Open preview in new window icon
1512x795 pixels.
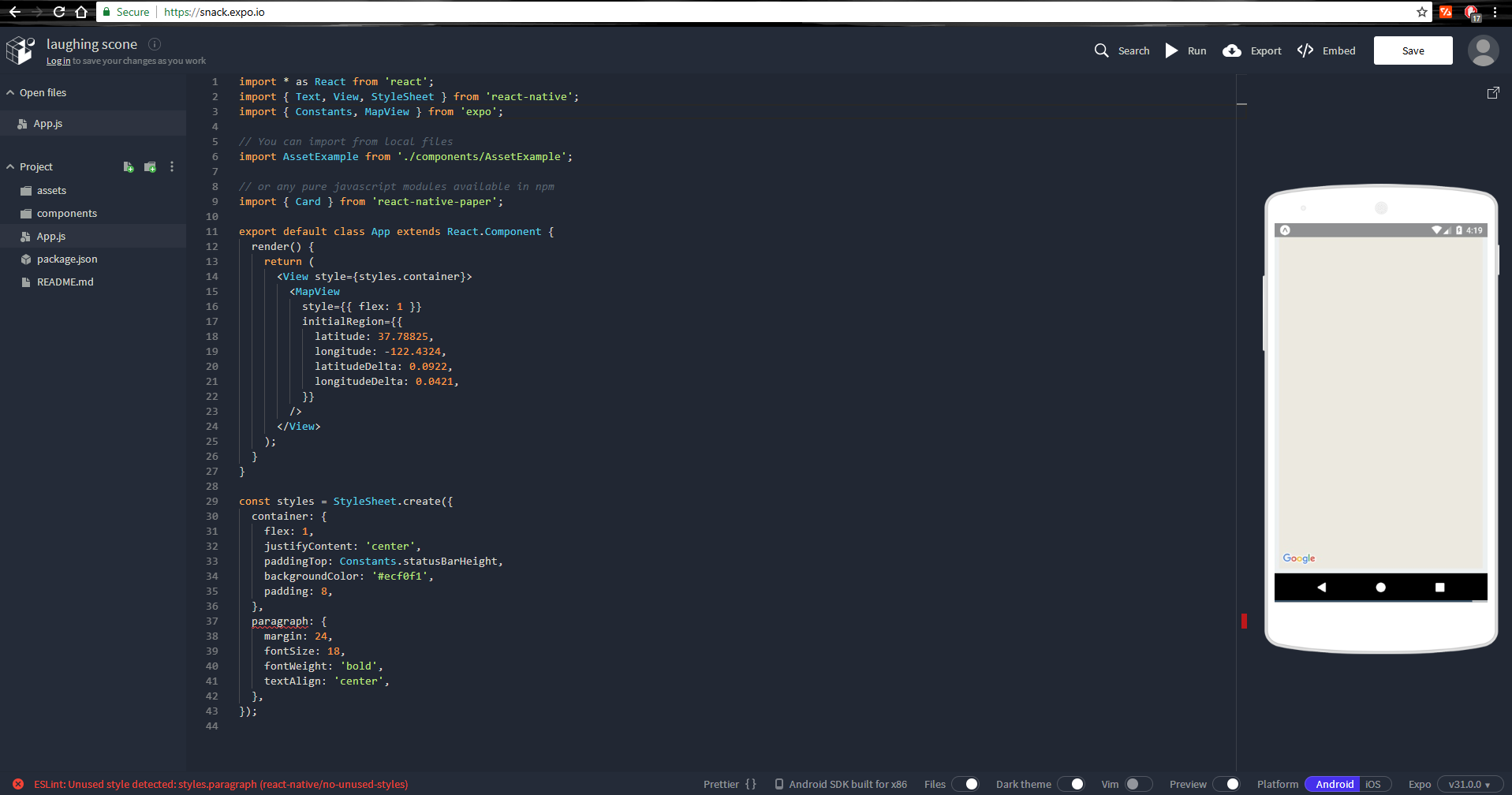tap(1492, 92)
